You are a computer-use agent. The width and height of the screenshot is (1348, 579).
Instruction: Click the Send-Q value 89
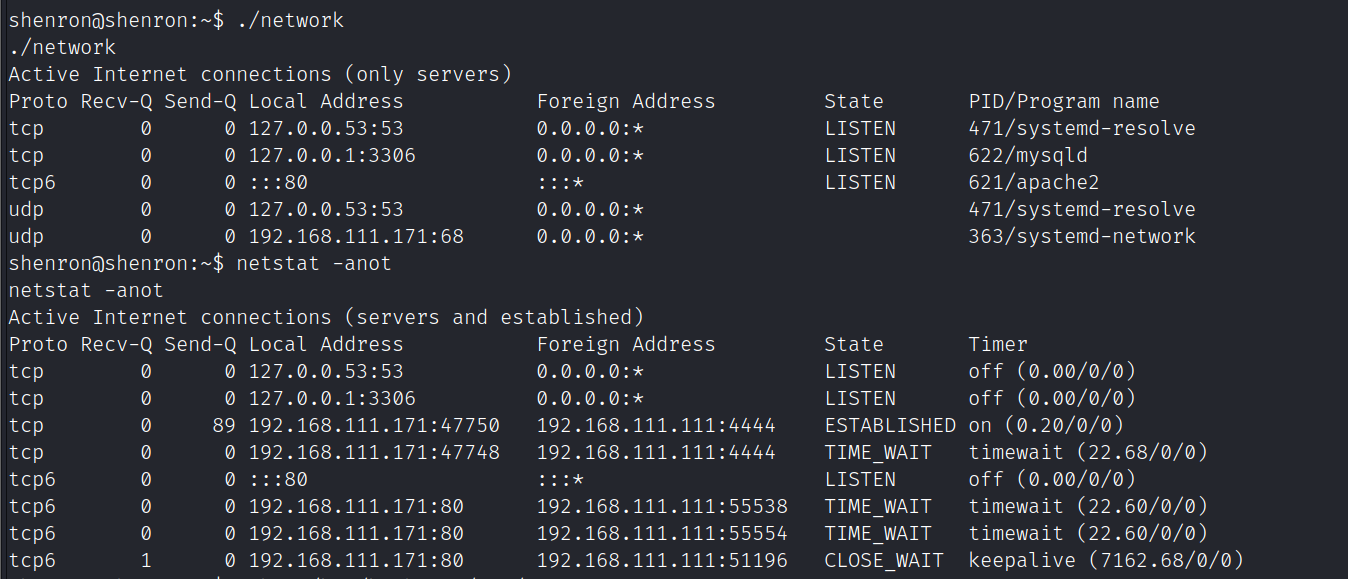(224, 425)
